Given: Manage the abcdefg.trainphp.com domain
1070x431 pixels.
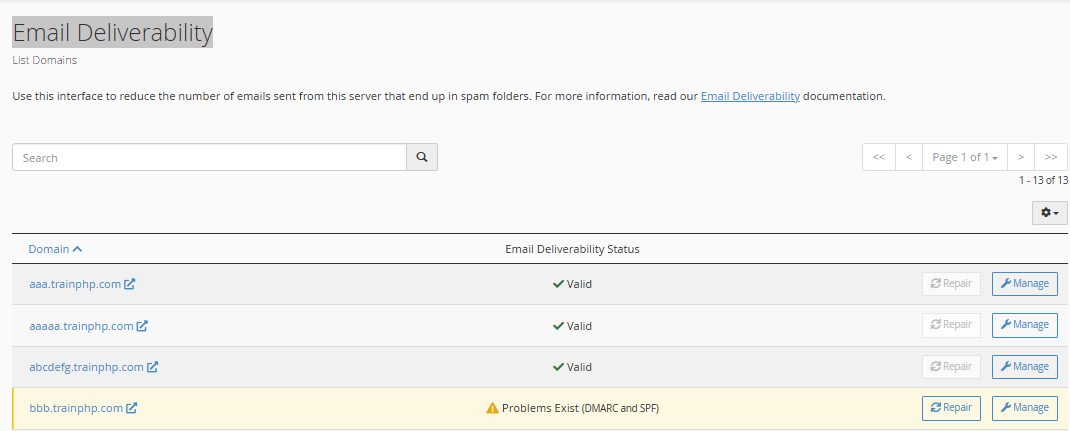Looking at the screenshot, I should [x=1024, y=366].
